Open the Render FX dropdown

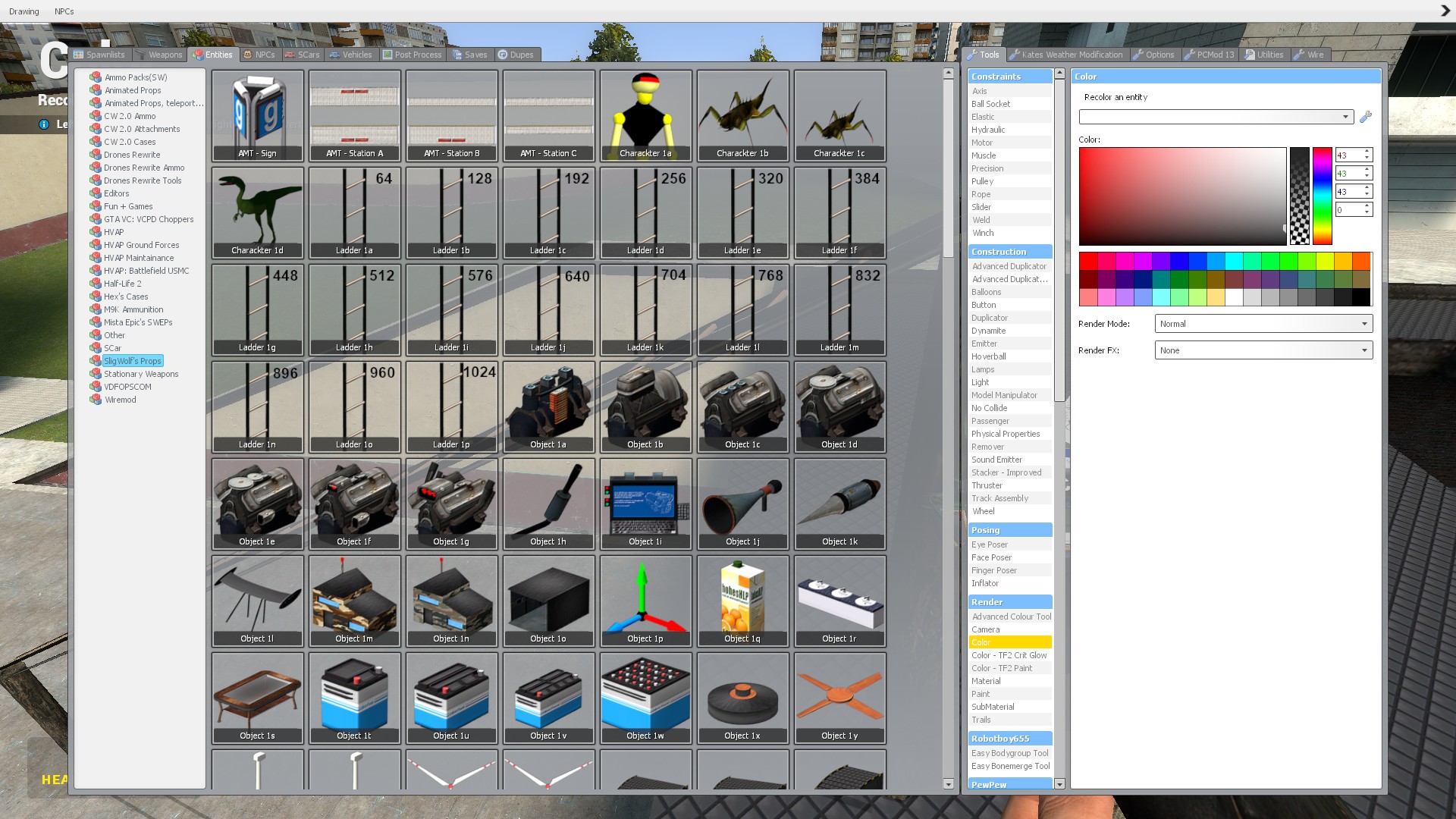[1263, 350]
